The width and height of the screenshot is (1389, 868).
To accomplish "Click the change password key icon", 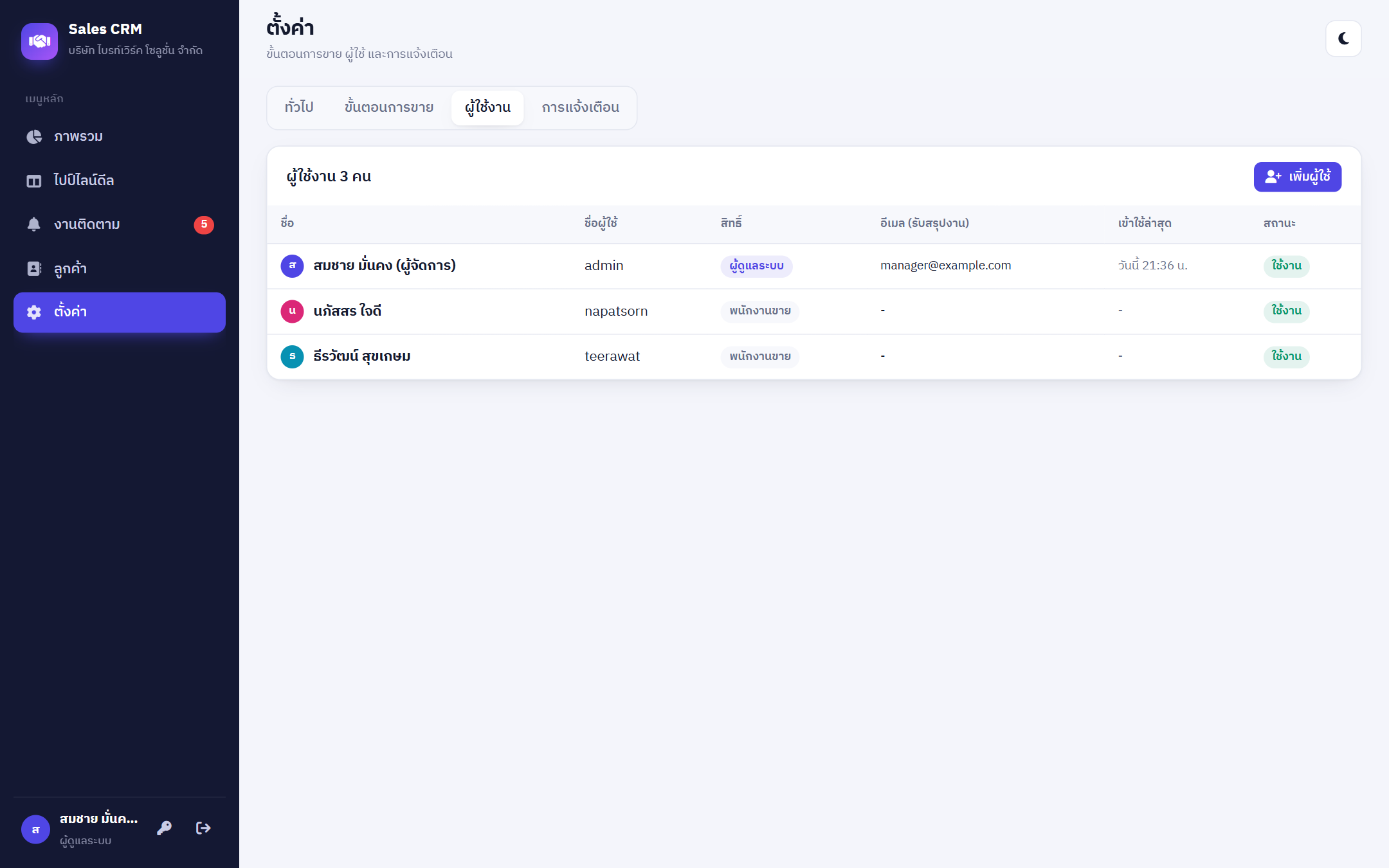I will [x=164, y=828].
